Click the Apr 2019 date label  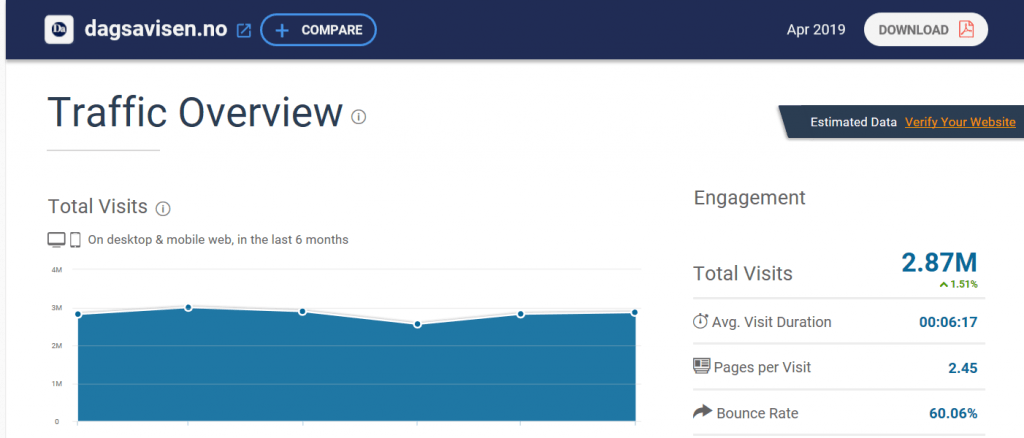[x=816, y=30]
